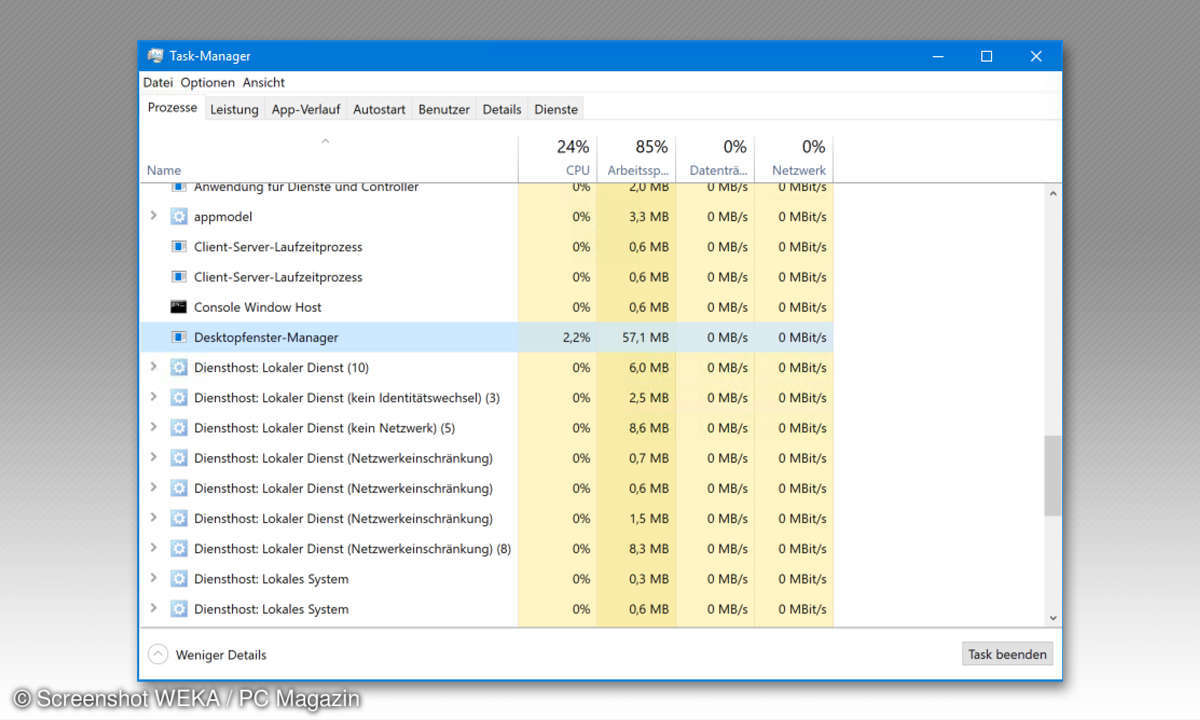Click the Weniger Details arrow icon
1200x720 pixels.
point(158,655)
